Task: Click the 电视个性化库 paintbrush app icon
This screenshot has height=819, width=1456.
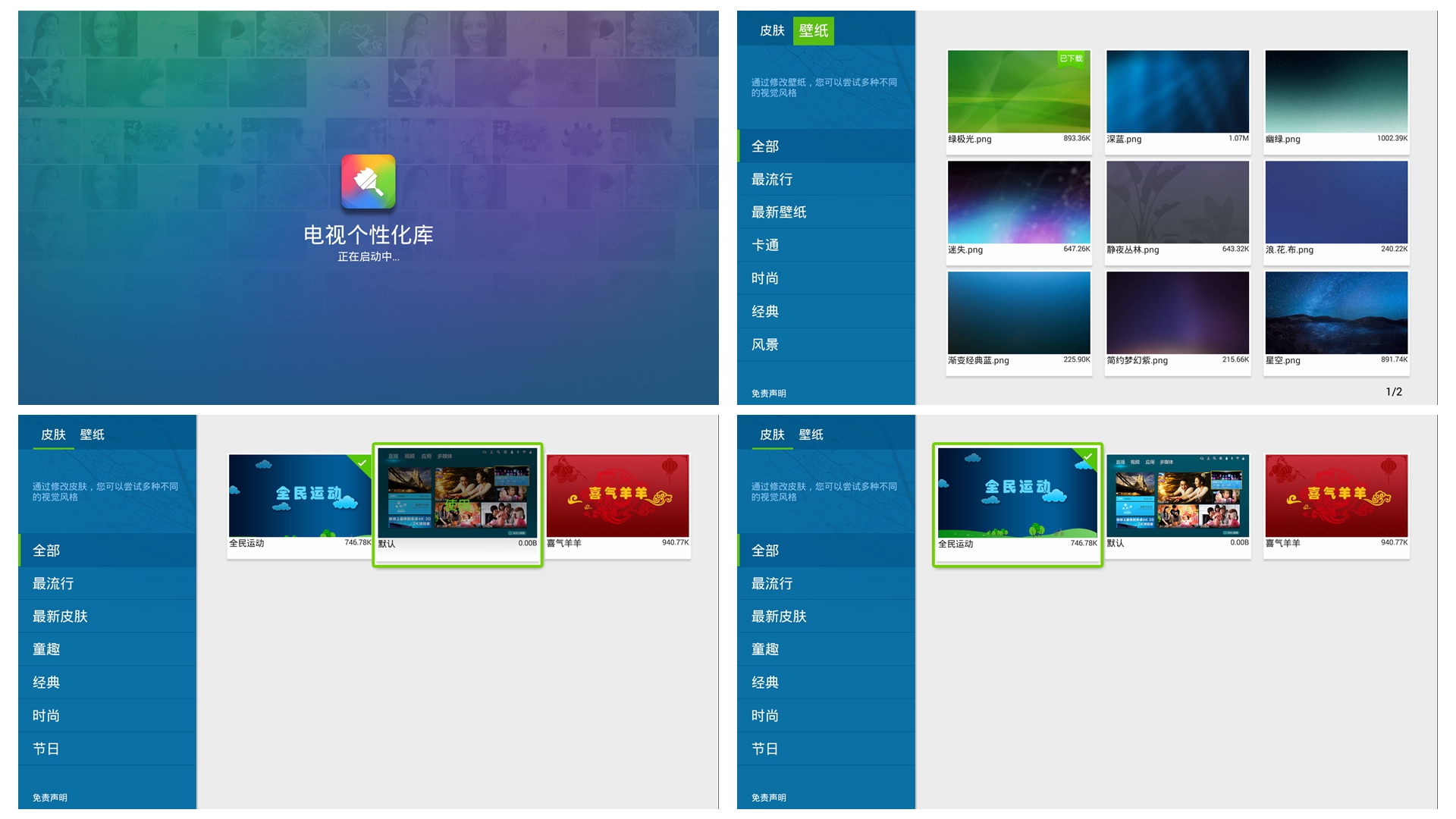Action: (x=368, y=182)
